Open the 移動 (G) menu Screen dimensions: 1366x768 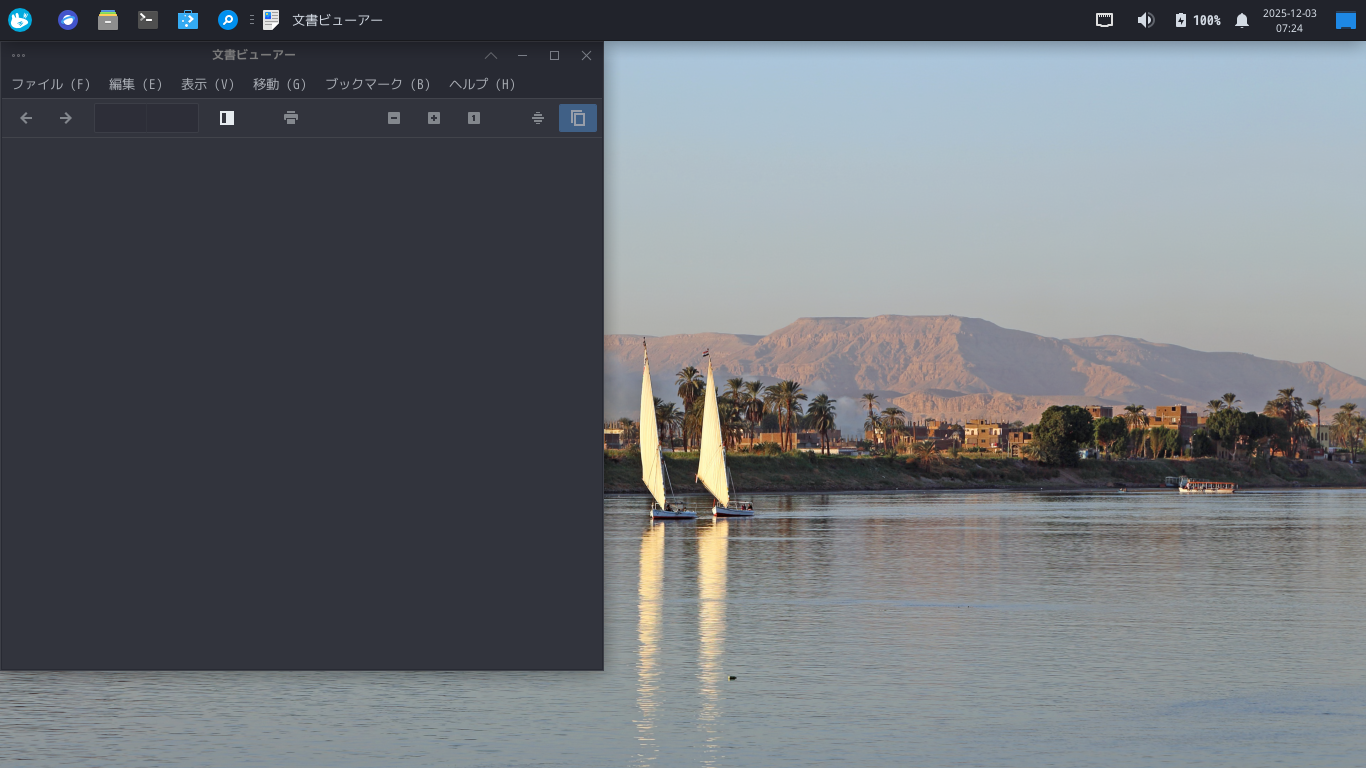(280, 85)
